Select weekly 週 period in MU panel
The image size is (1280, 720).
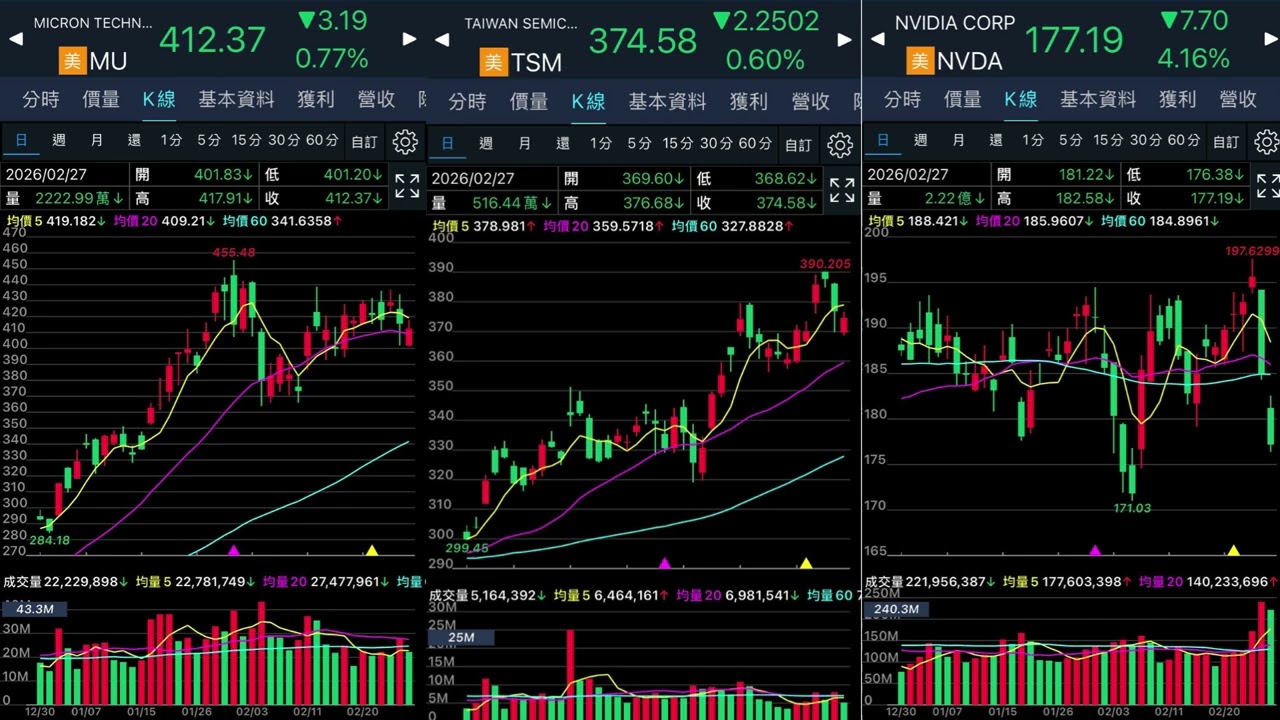[59, 141]
